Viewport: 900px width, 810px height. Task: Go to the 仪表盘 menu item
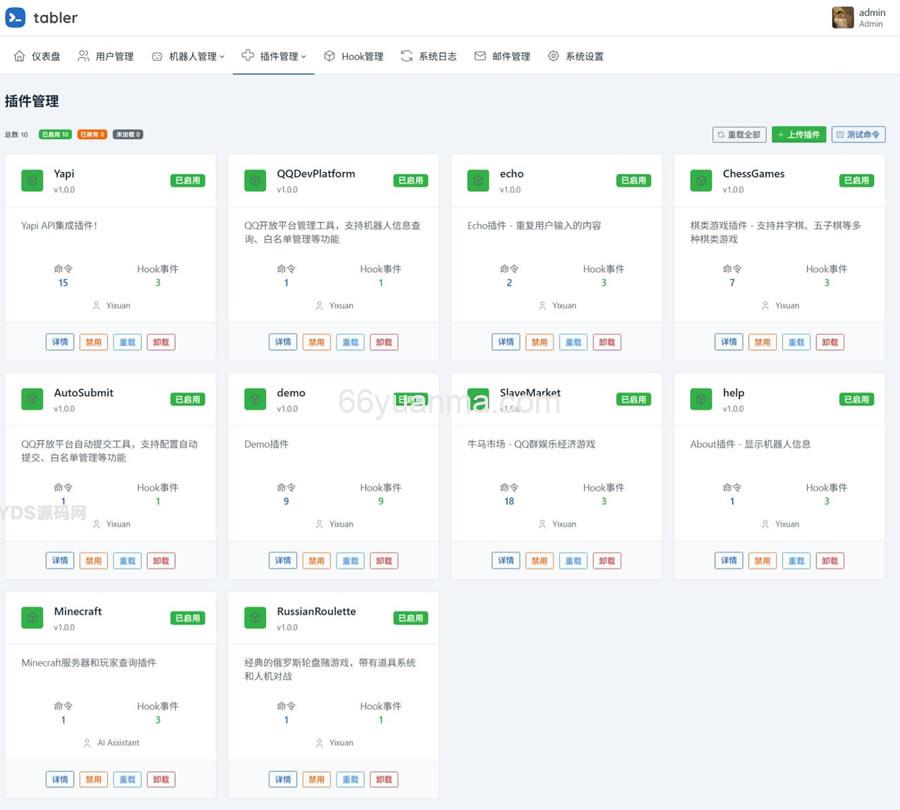(x=37, y=56)
